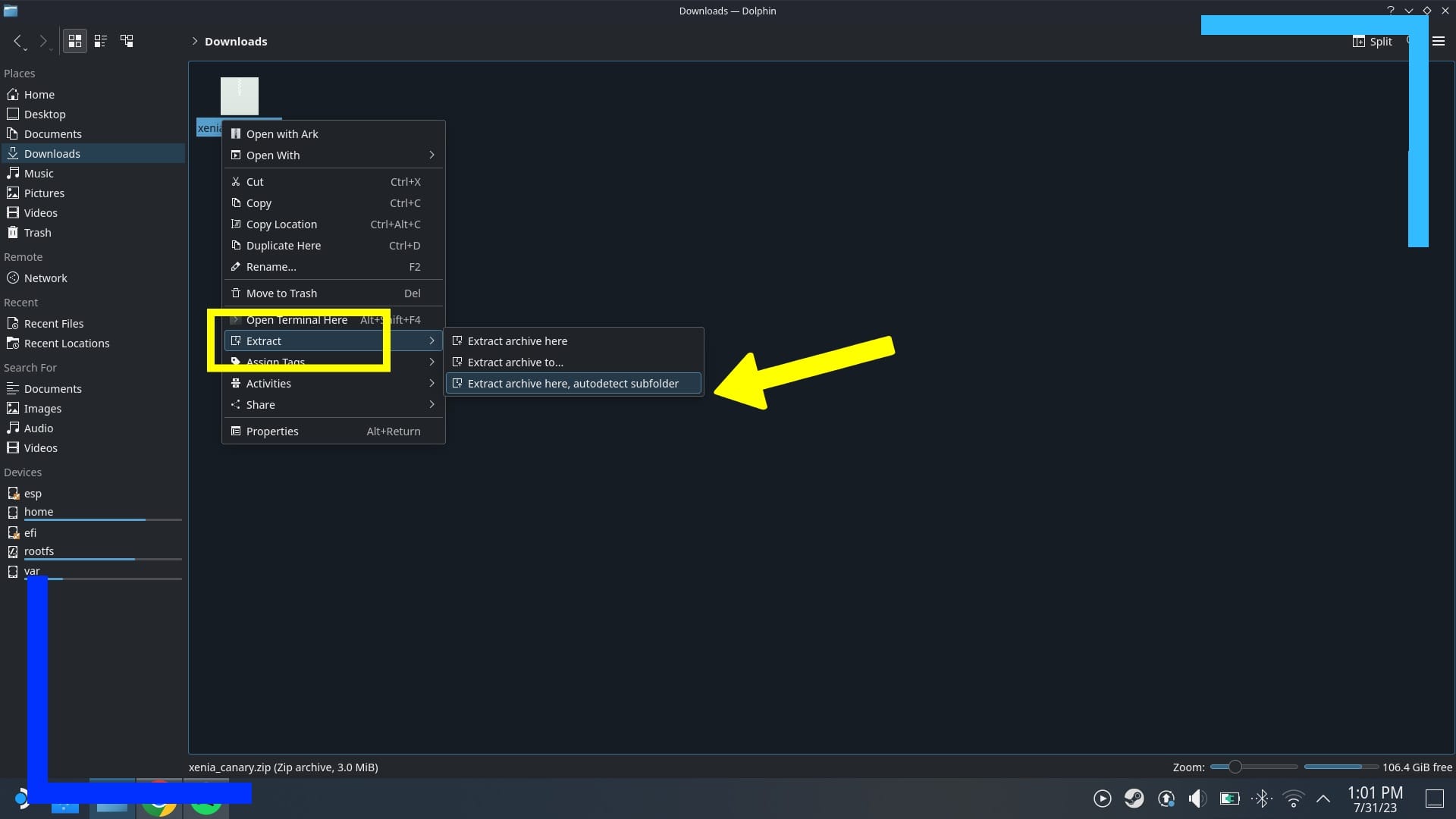Switch to details view mode in toolbar

pos(100,41)
